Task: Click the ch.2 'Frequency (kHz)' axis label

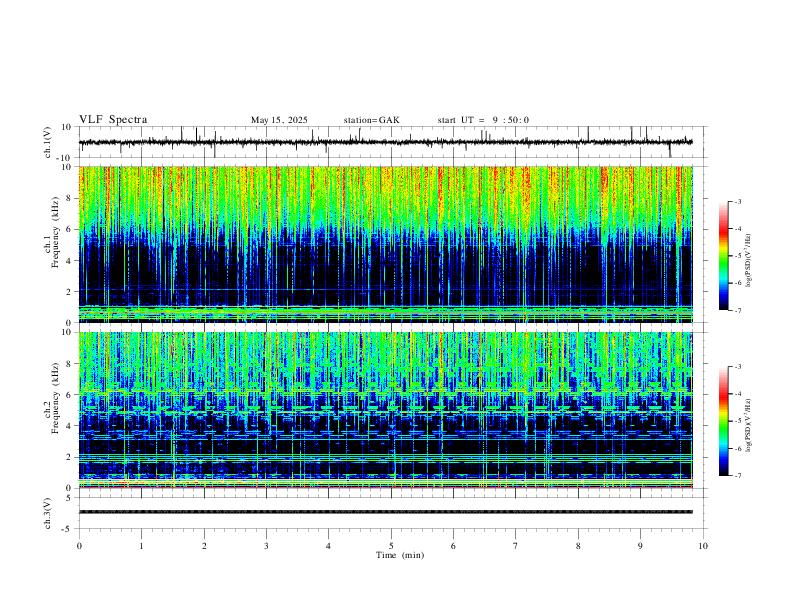Action: point(56,398)
